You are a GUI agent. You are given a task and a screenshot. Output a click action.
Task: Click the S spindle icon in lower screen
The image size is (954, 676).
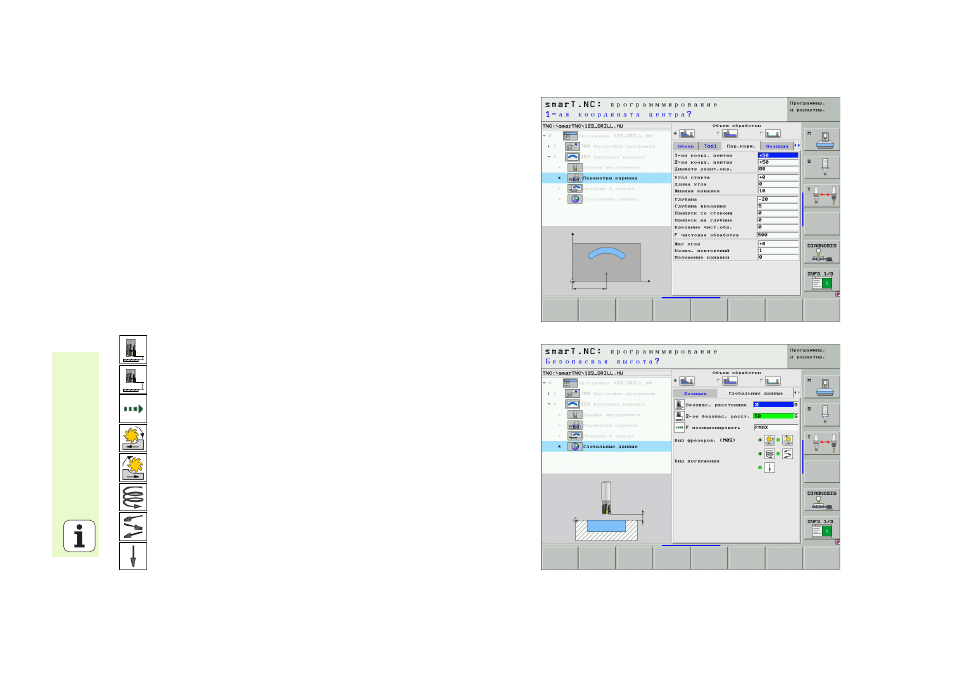(821, 414)
